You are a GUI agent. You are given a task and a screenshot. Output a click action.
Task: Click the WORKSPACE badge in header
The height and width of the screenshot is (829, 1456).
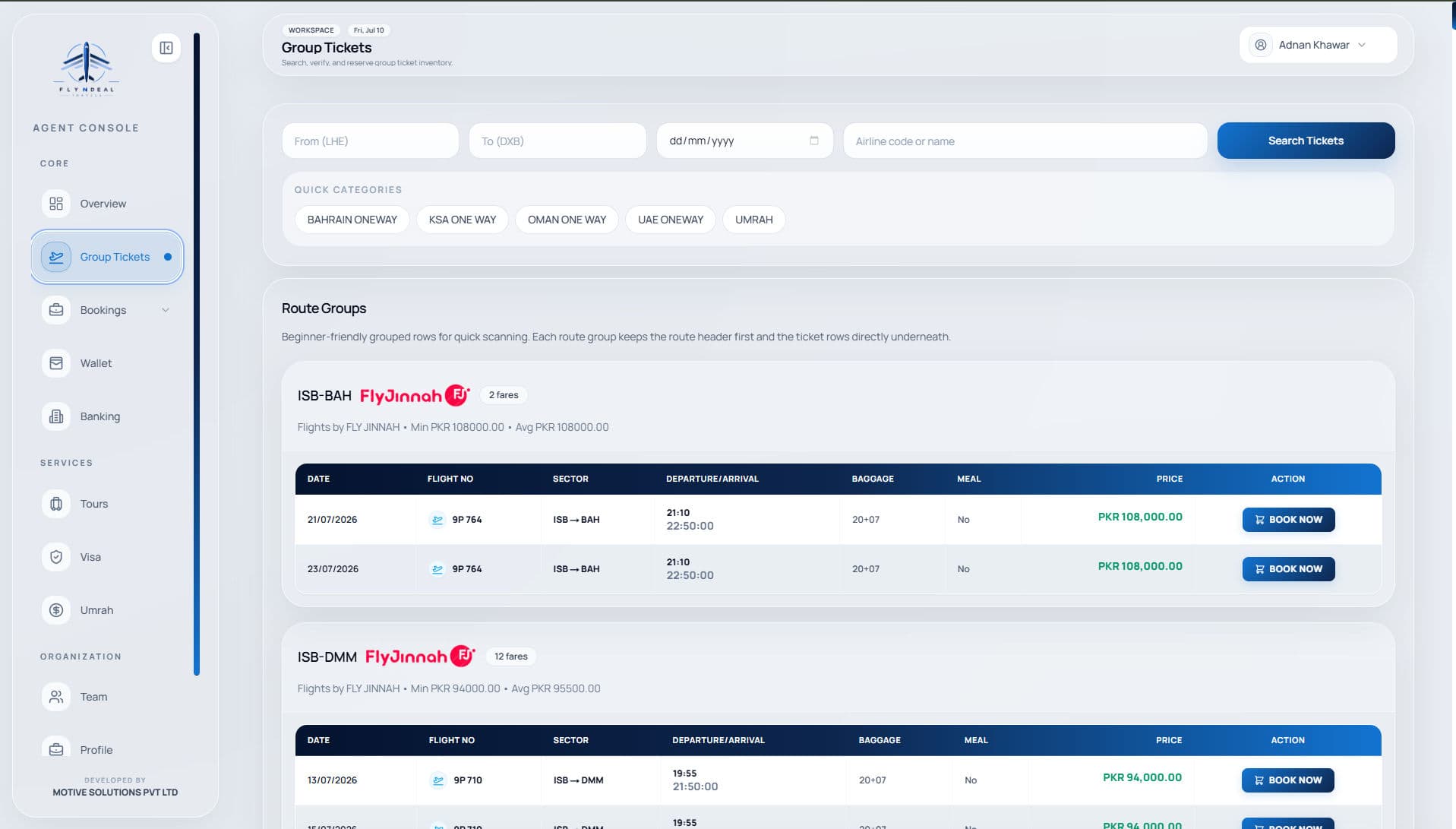[x=311, y=30]
